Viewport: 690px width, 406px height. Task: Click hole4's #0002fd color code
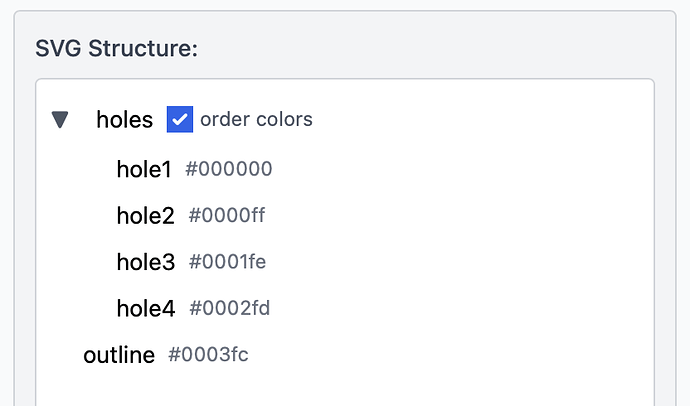[x=229, y=309]
